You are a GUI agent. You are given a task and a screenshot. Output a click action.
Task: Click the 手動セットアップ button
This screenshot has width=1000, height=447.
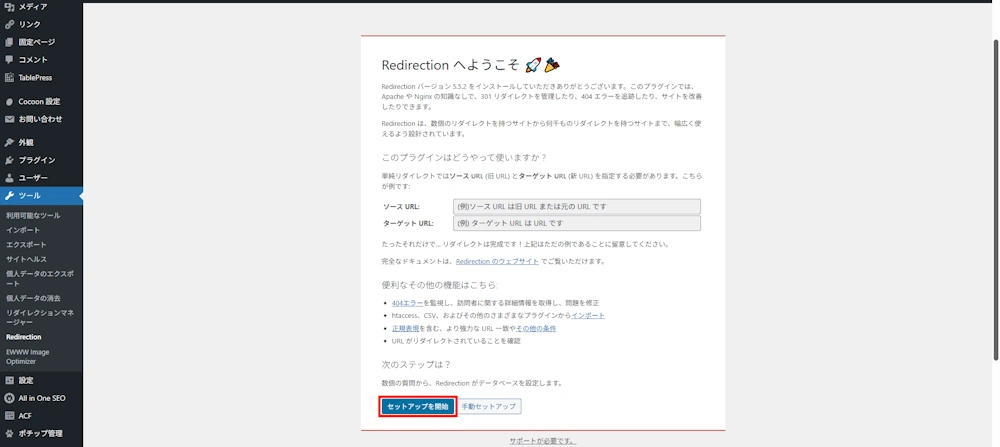pyautogui.click(x=489, y=407)
